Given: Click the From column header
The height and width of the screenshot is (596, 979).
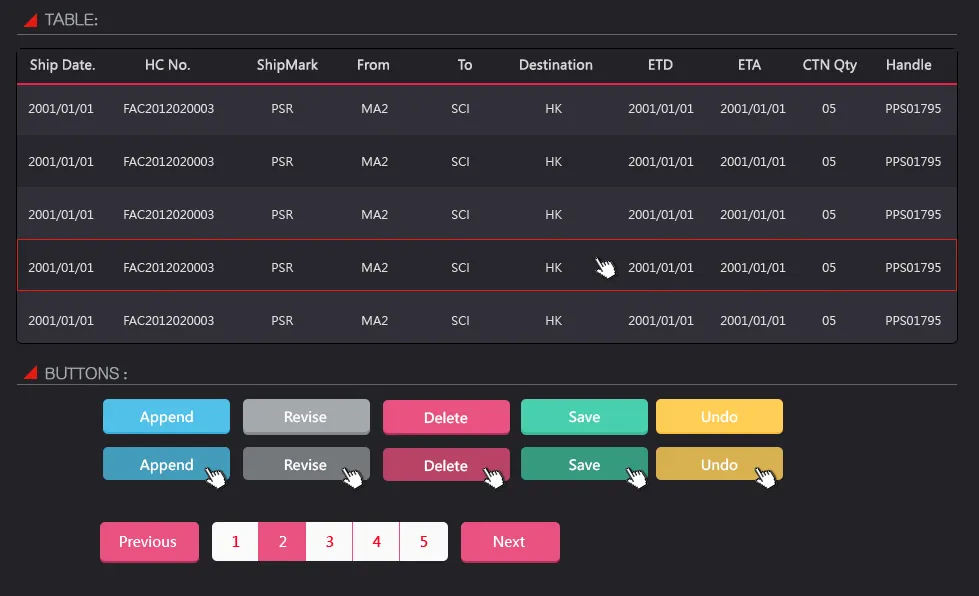Looking at the screenshot, I should coord(373,65).
